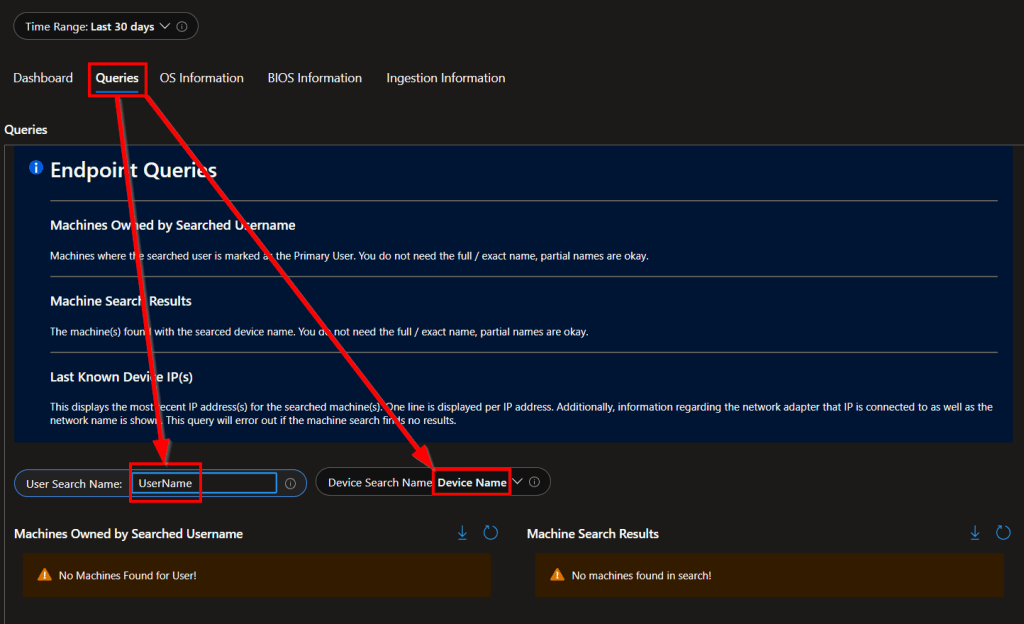Image resolution: width=1024 pixels, height=624 pixels.
Task: Expand the Device Search Name dropdown chevron
Action: pos(517,482)
